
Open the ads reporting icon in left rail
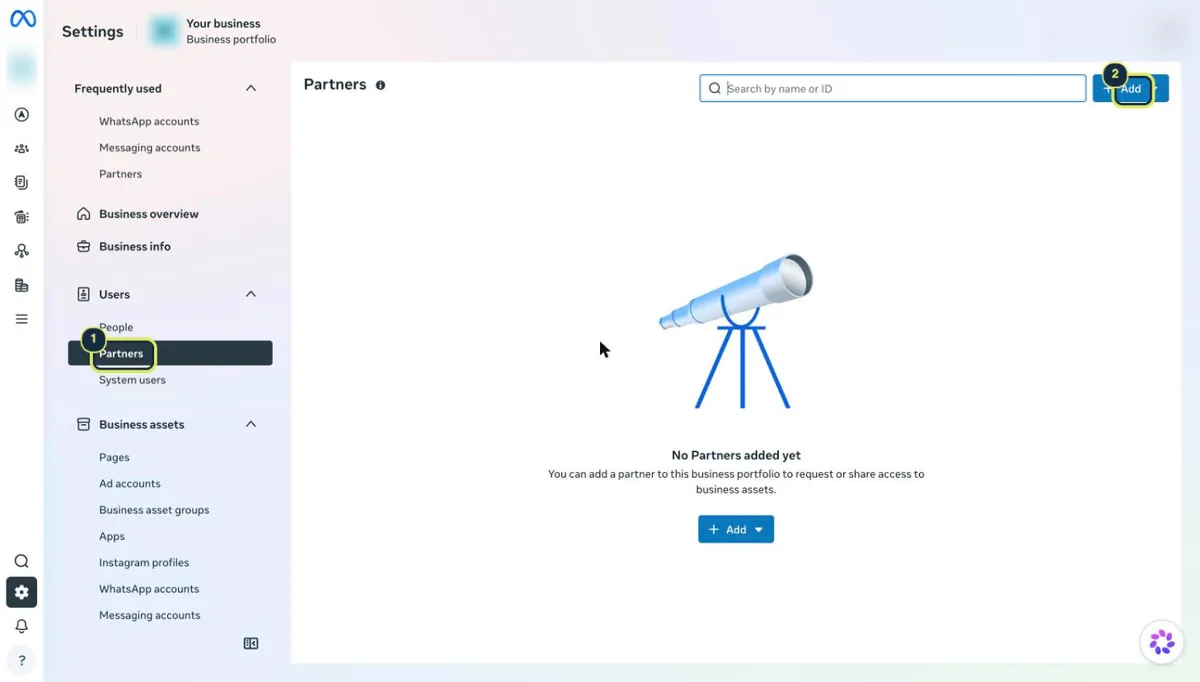(x=22, y=217)
